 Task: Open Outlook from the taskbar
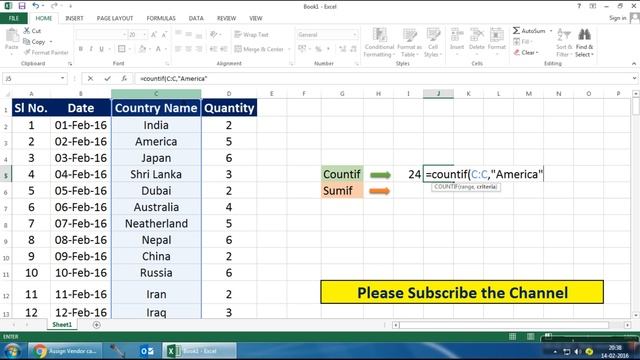pos(147,351)
